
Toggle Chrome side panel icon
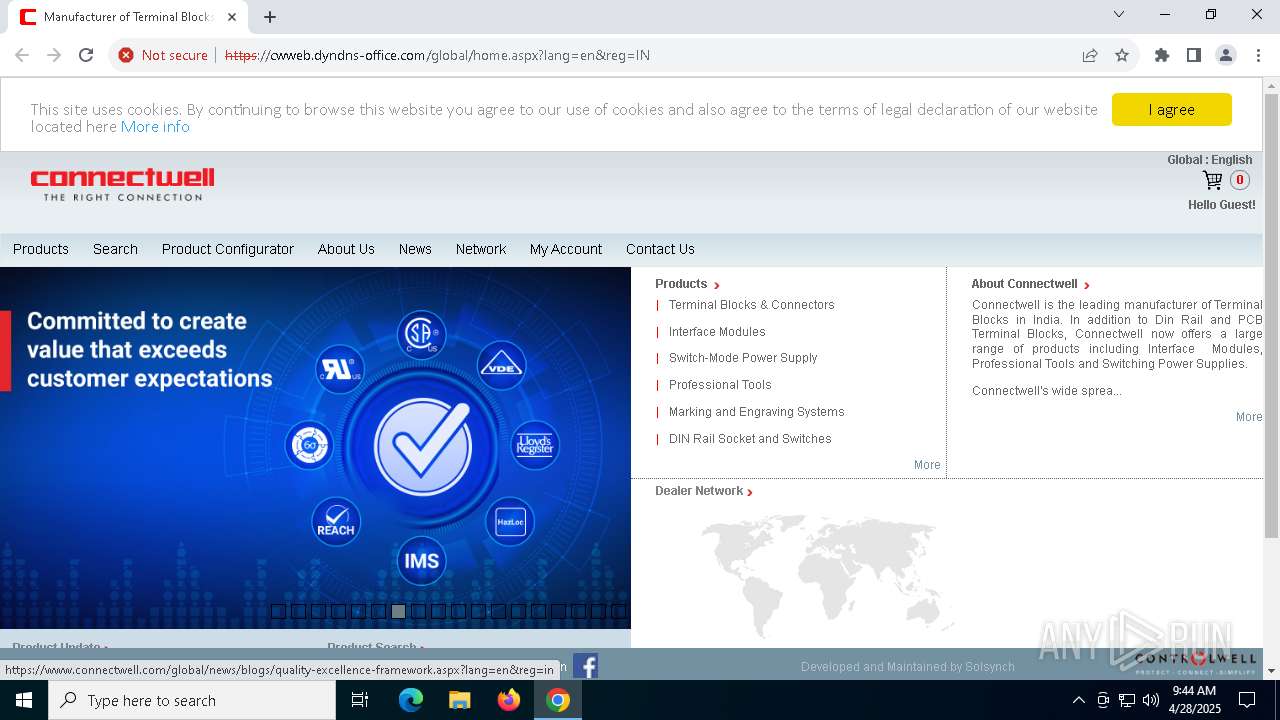[x=1194, y=55]
